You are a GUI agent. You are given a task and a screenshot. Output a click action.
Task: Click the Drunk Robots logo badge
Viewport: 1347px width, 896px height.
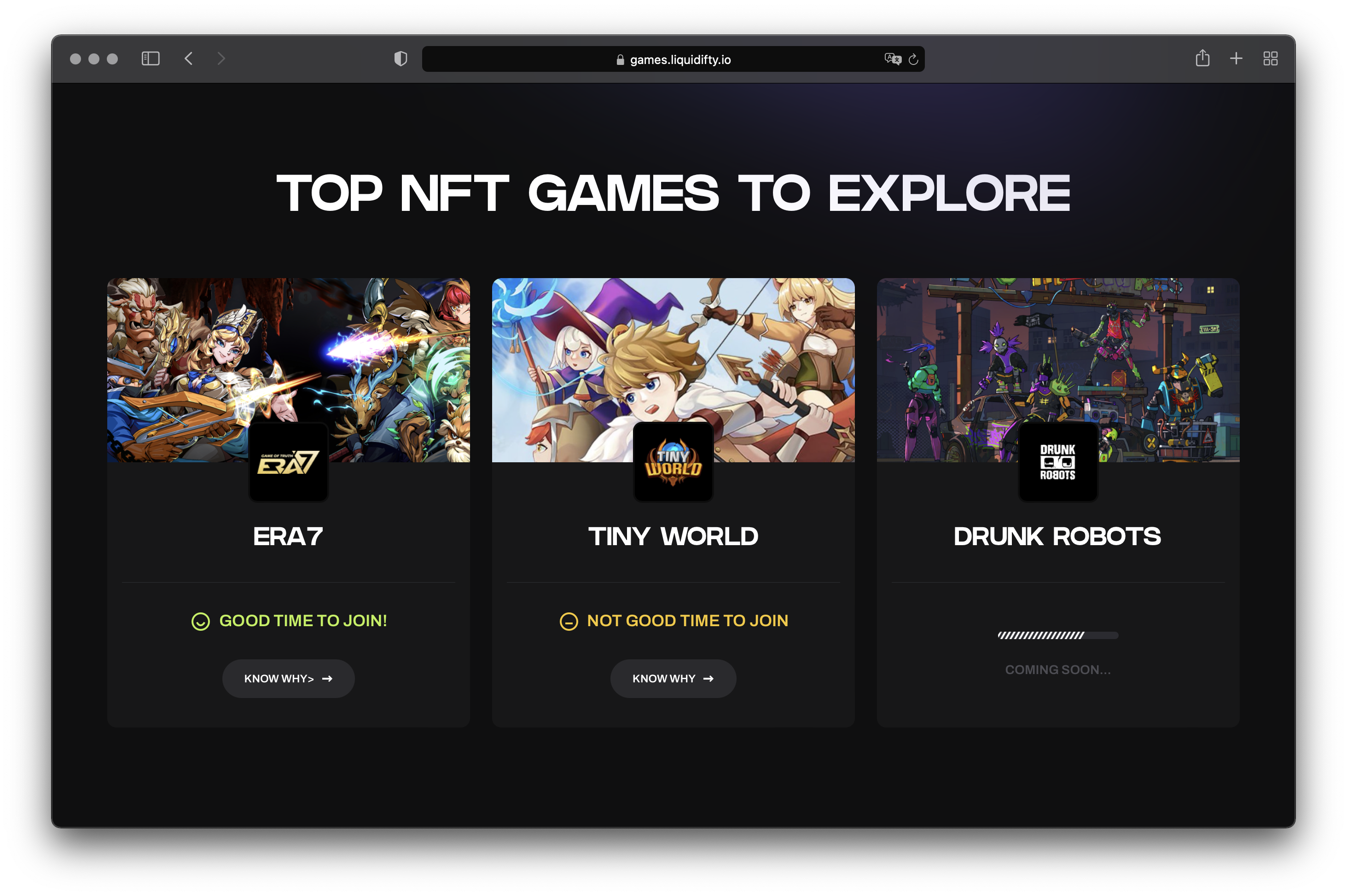point(1057,462)
